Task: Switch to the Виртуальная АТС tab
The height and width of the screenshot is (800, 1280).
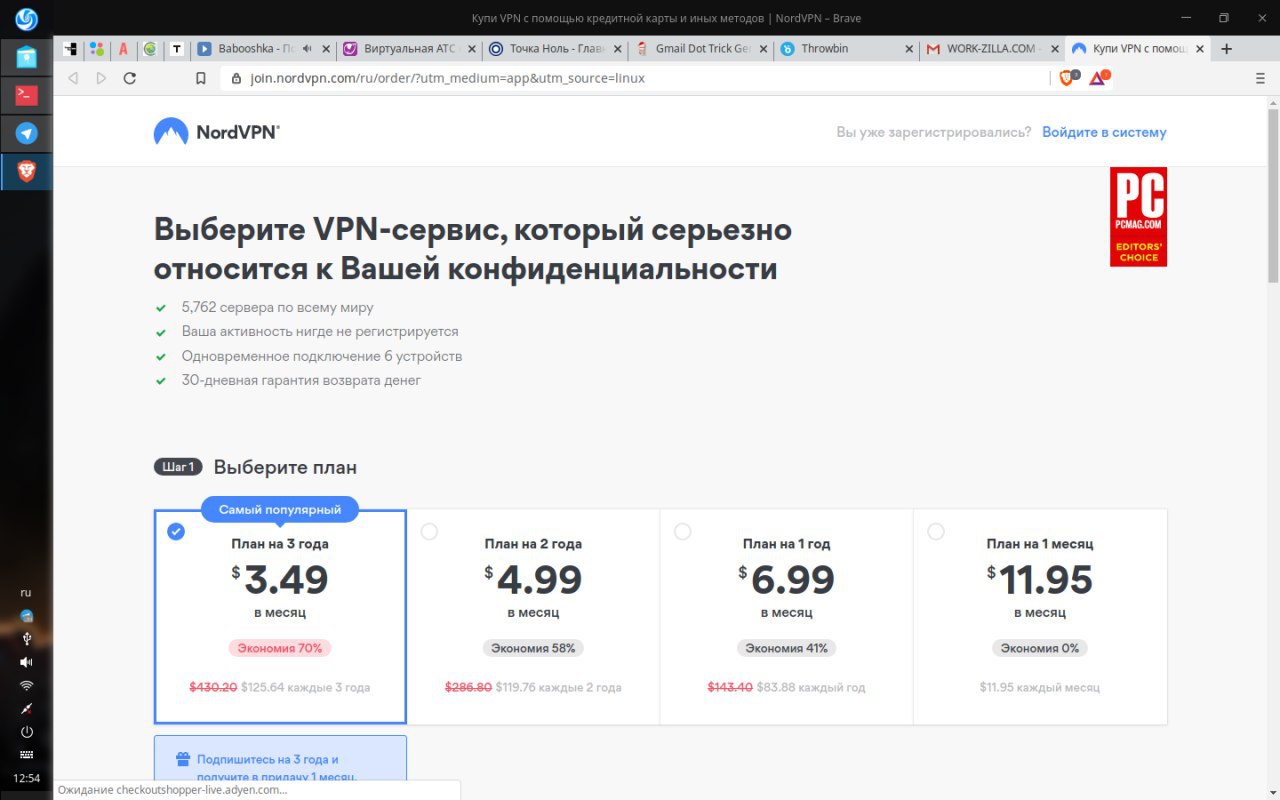Action: 408,48
